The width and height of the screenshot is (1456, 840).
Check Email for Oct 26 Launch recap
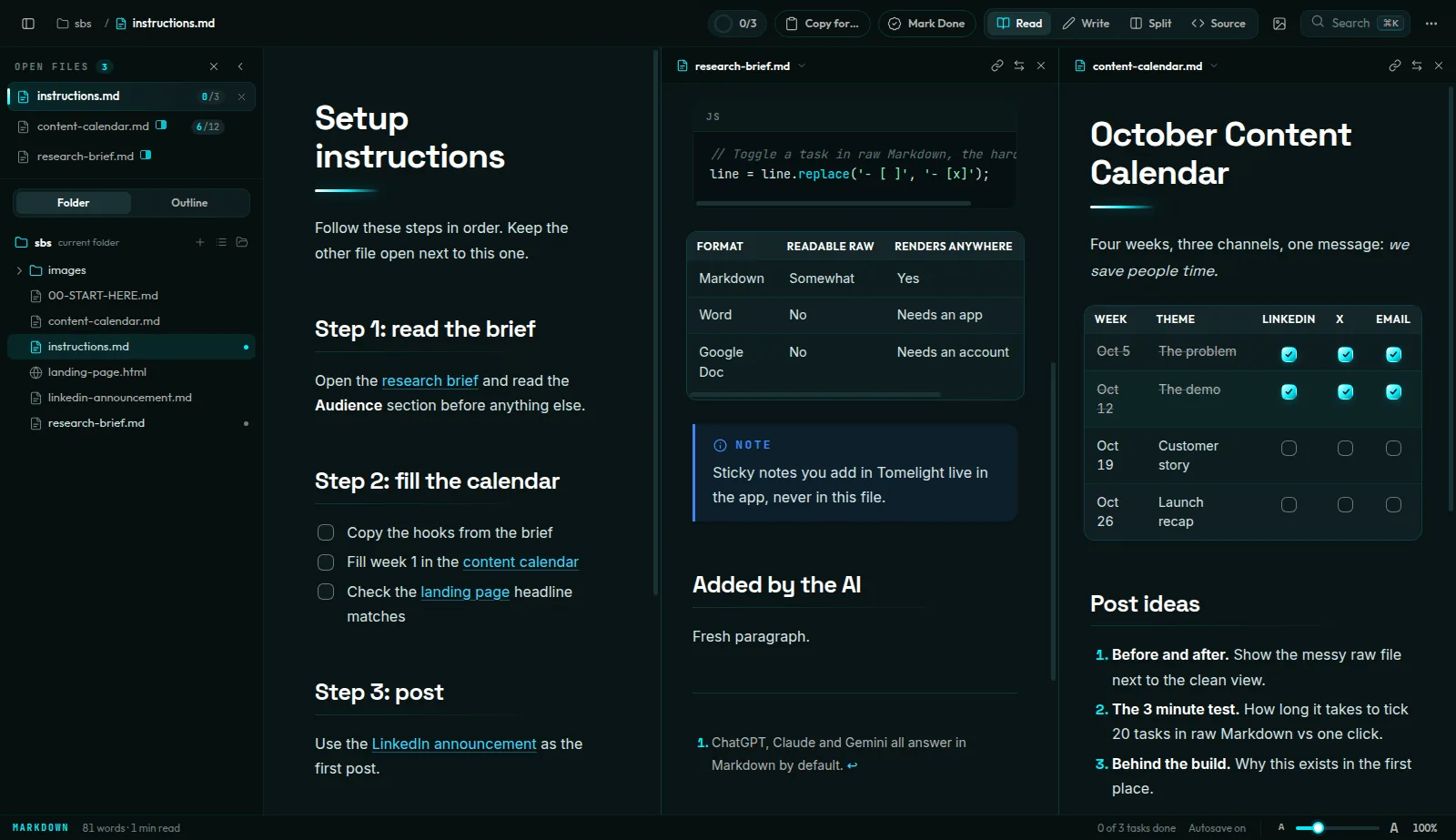click(1393, 504)
